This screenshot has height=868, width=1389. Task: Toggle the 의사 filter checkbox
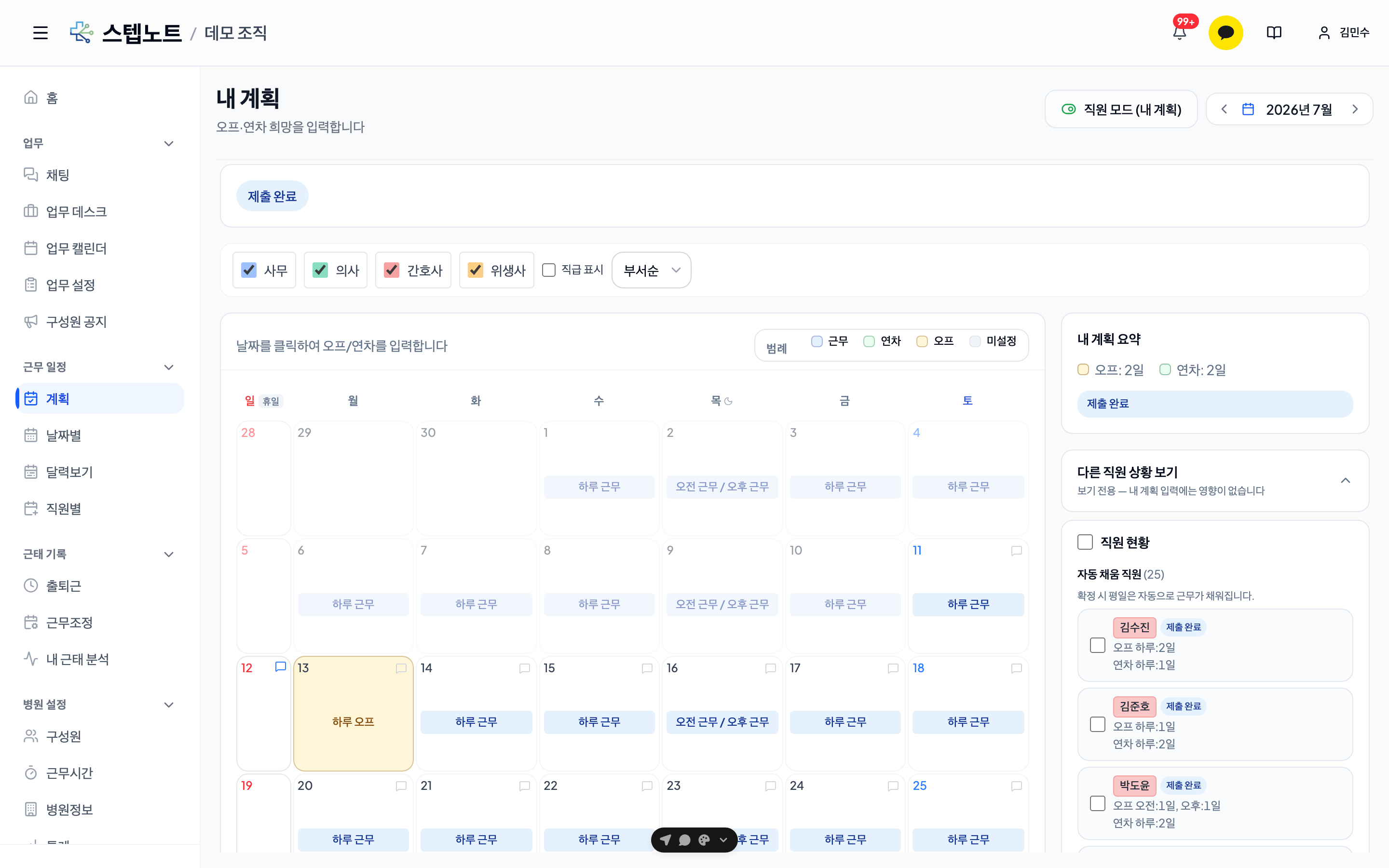[320, 270]
